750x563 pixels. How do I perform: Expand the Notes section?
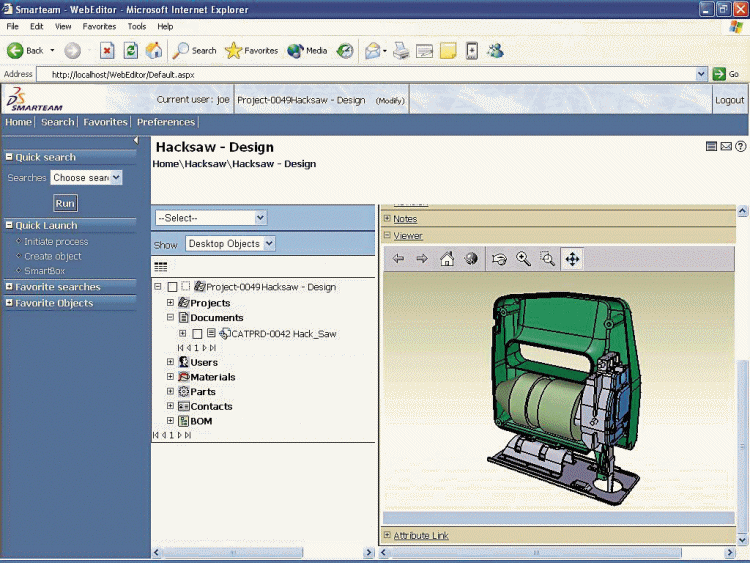(387, 218)
